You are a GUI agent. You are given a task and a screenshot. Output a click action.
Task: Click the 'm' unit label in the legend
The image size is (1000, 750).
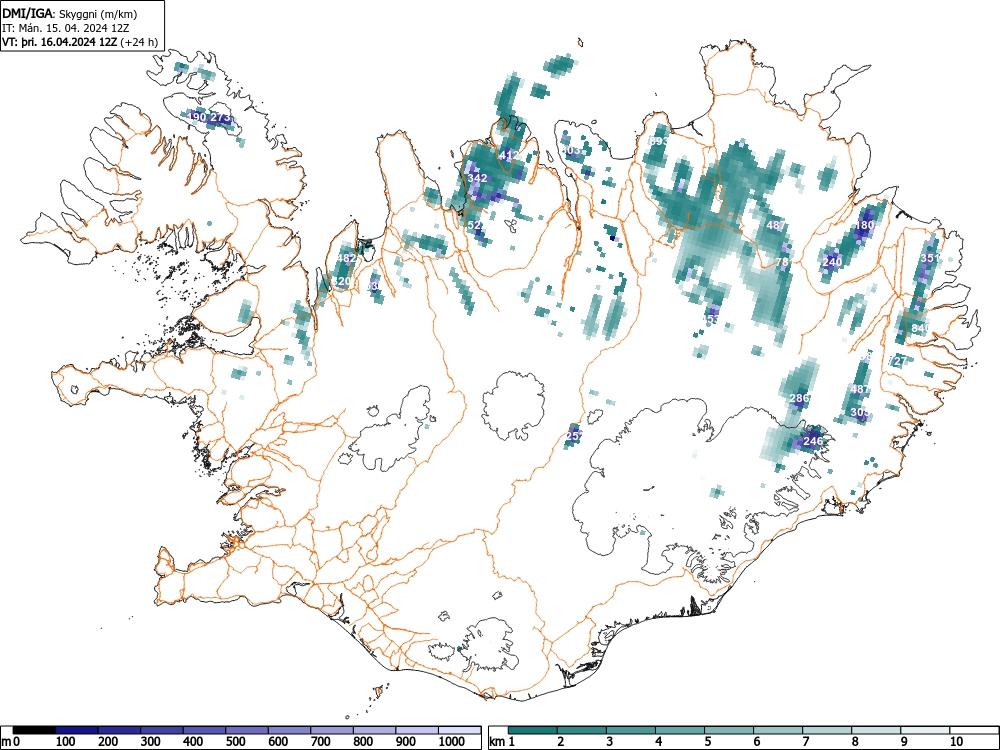click(x=6, y=742)
